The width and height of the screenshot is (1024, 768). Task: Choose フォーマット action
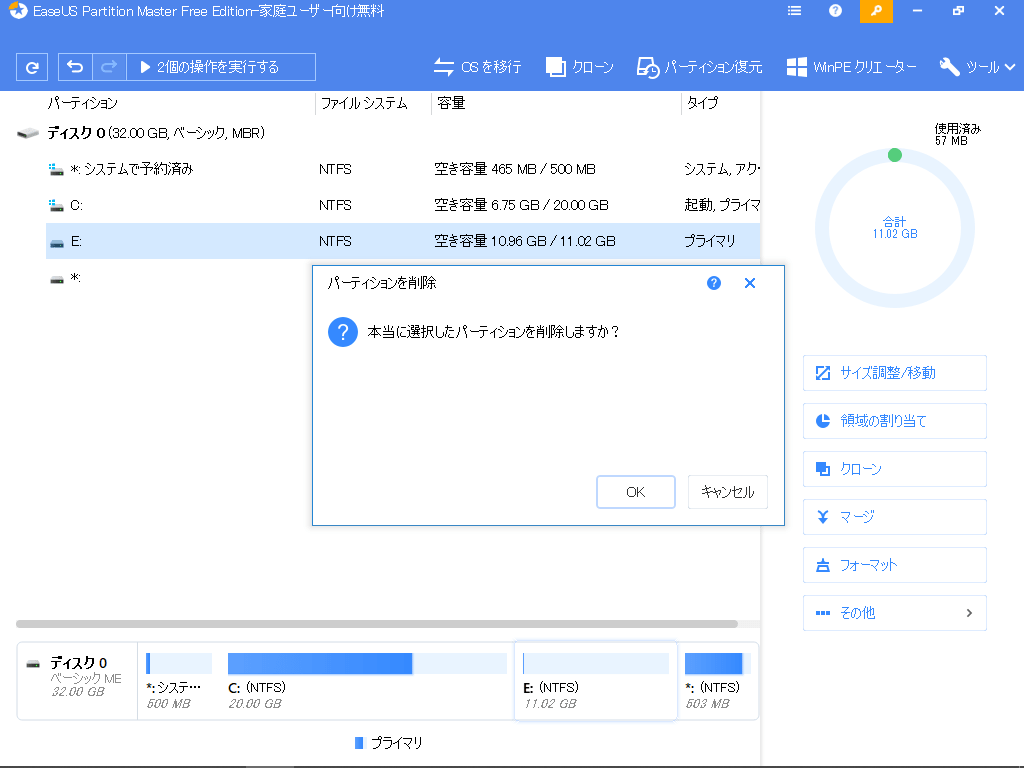[x=894, y=565]
